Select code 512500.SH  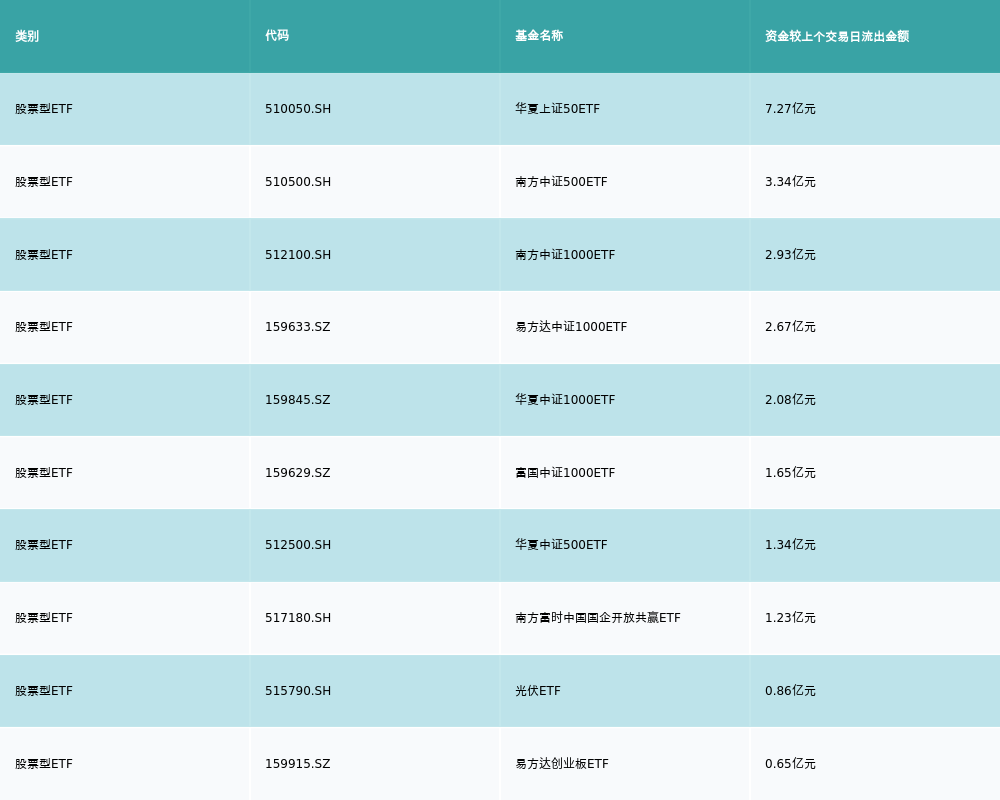point(298,545)
